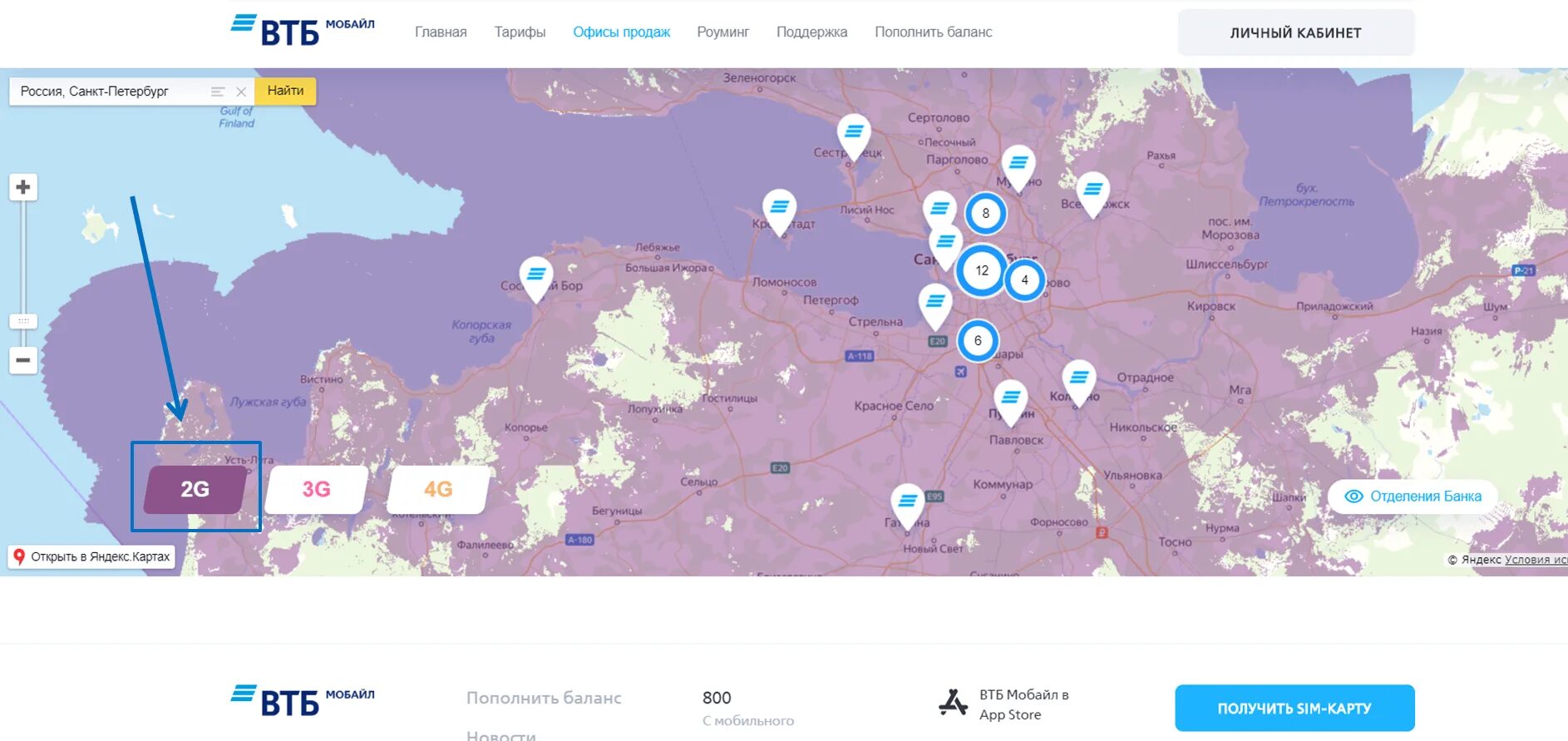Image resolution: width=1568 pixels, height=741 pixels.
Task: Click the VTB Mobile logo in the header
Action: 303,30
